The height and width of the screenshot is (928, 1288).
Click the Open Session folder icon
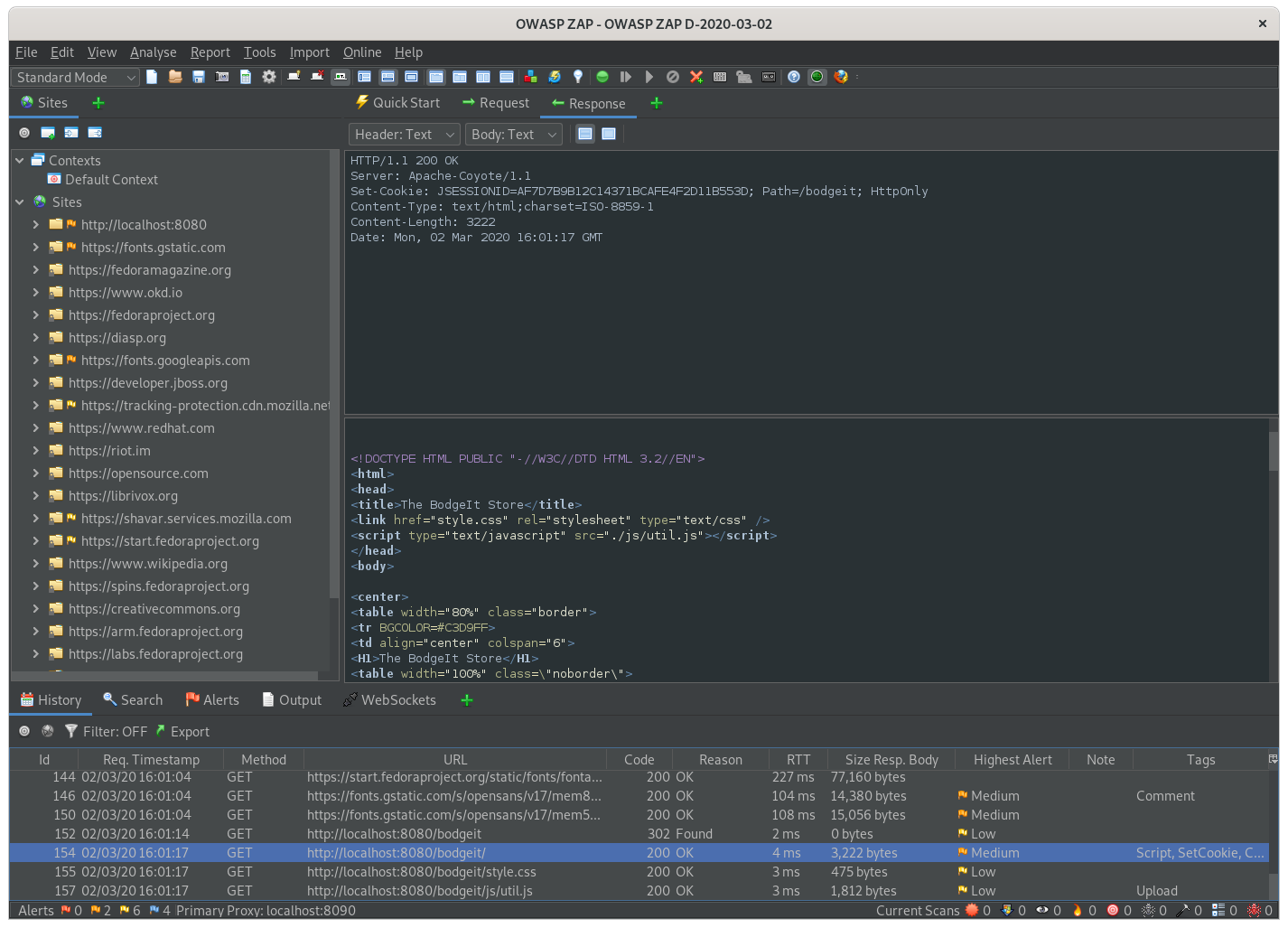click(x=175, y=77)
